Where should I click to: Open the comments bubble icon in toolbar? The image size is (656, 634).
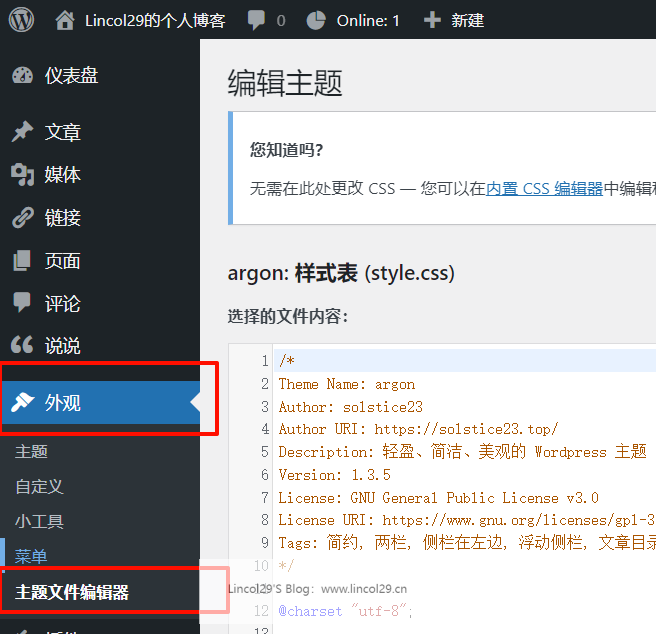[x=257, y=20]
